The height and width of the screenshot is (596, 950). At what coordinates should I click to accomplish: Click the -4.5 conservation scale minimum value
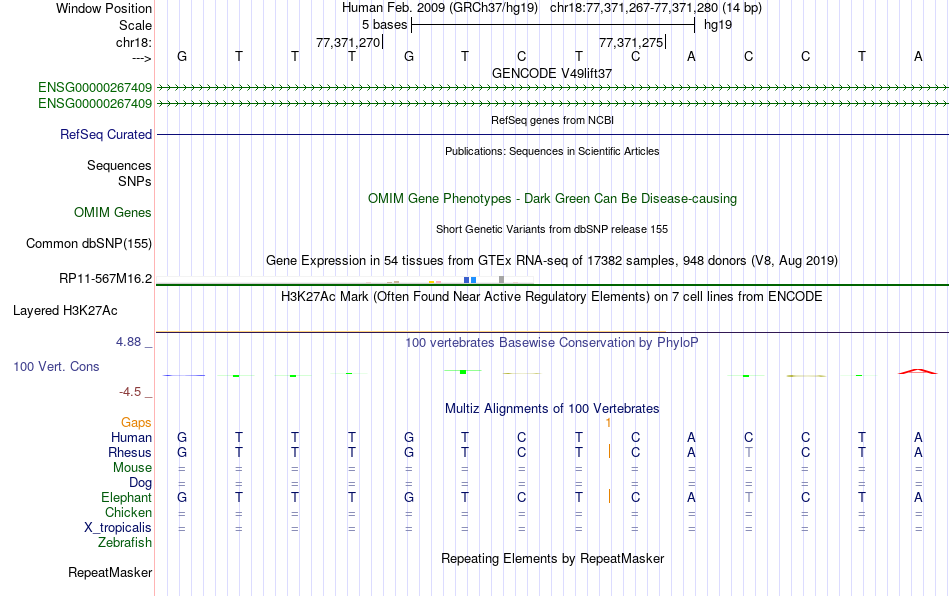pyautogui.click(x=130, y=392)
